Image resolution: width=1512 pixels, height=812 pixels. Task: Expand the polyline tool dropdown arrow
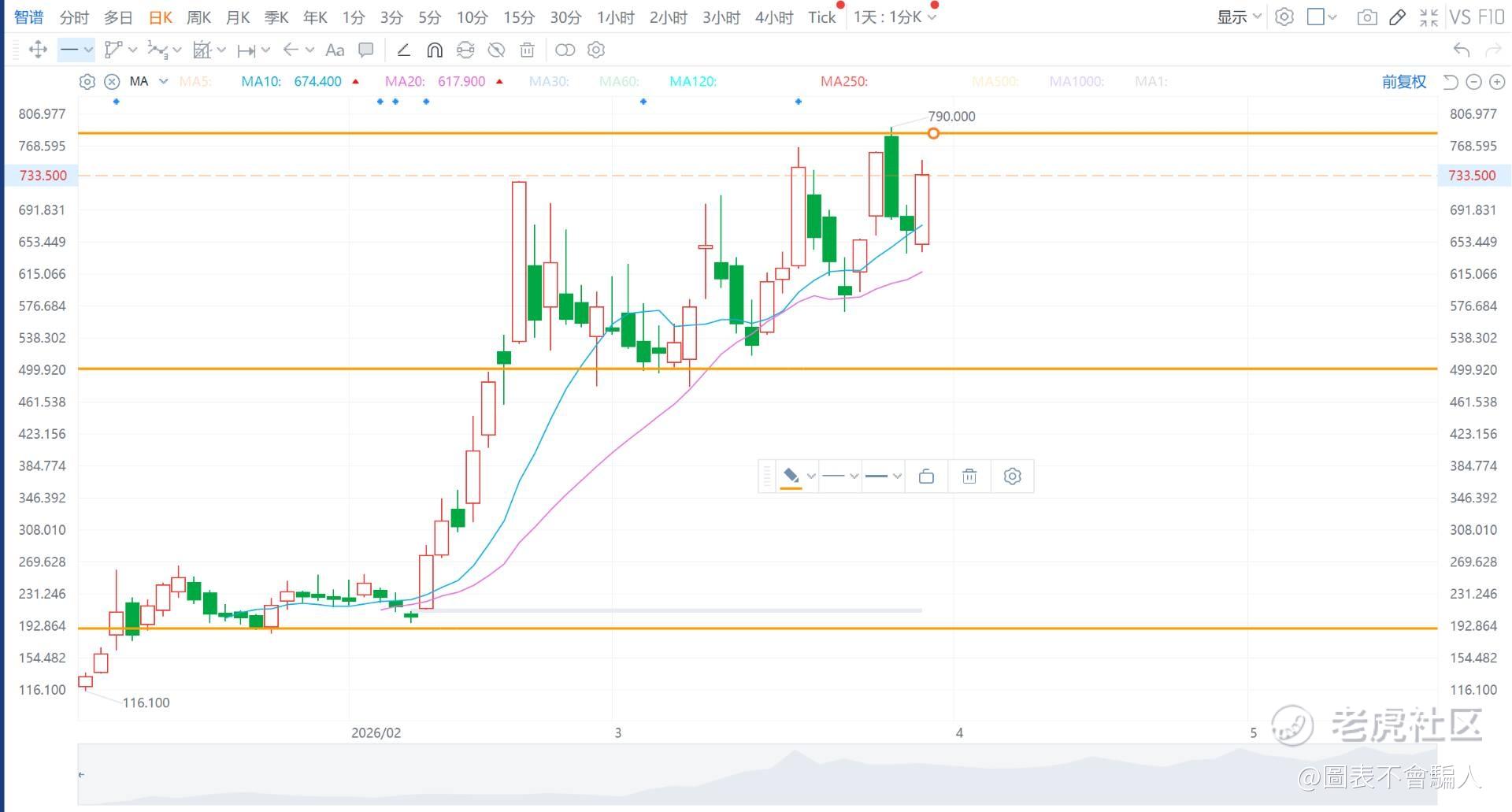pos(132,50)
